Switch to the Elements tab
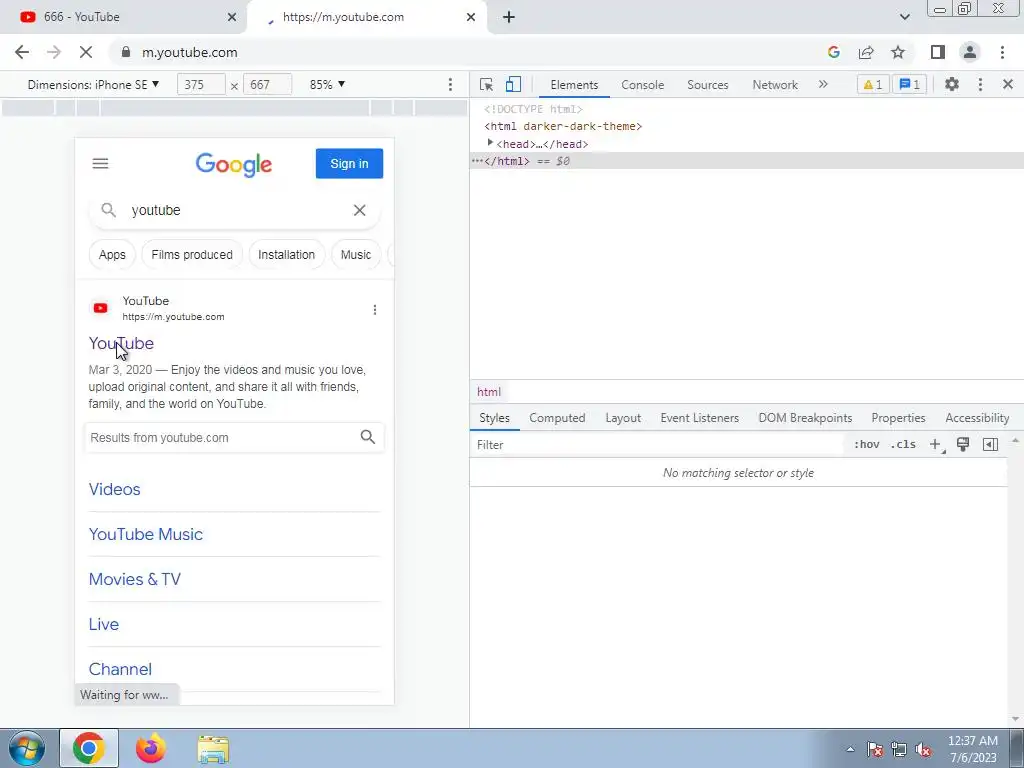Viewport: 1024px width, 768px height. tap(574, 85)
